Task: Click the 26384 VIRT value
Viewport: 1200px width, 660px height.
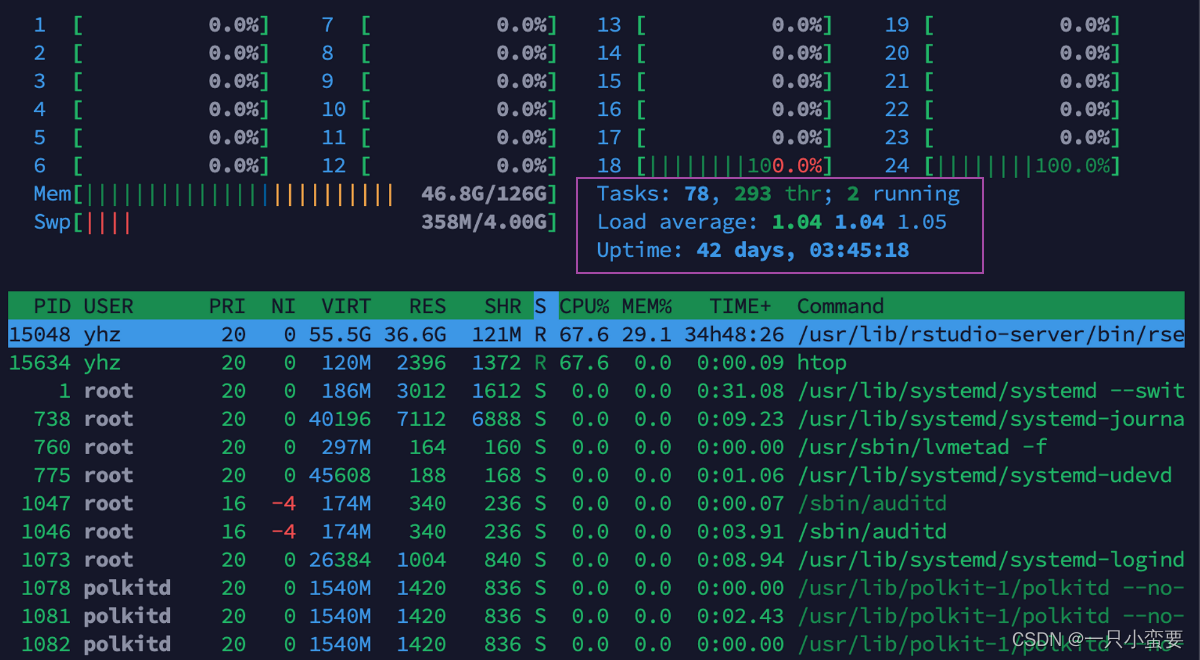Action: coord(340,560)
